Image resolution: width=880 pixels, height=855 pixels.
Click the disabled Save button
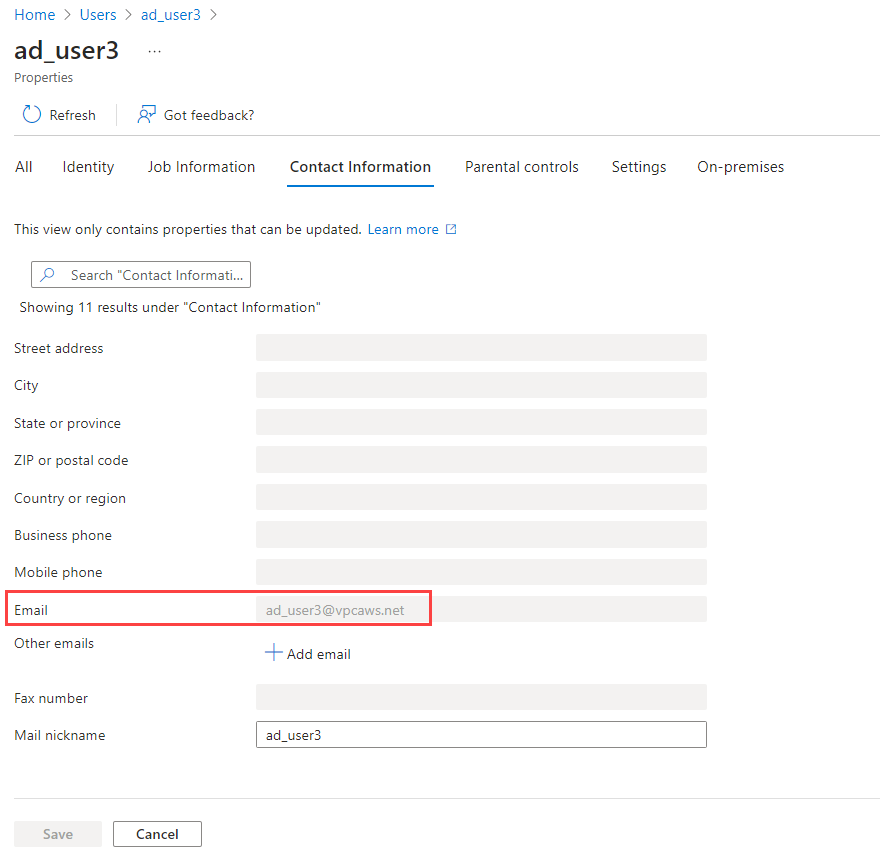coord(57,833)
